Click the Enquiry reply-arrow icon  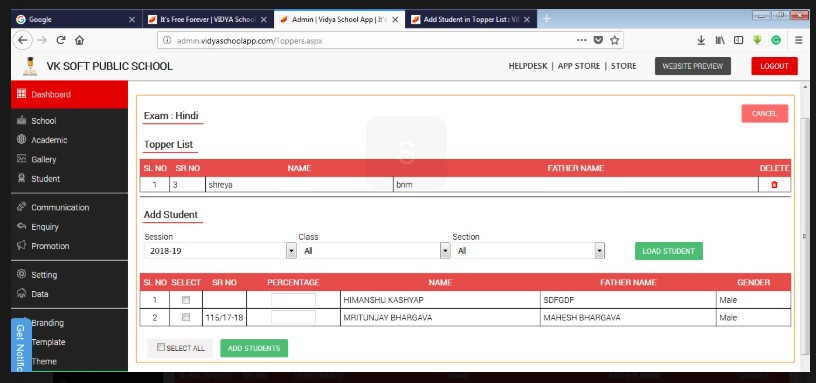(x=21, y=226)
